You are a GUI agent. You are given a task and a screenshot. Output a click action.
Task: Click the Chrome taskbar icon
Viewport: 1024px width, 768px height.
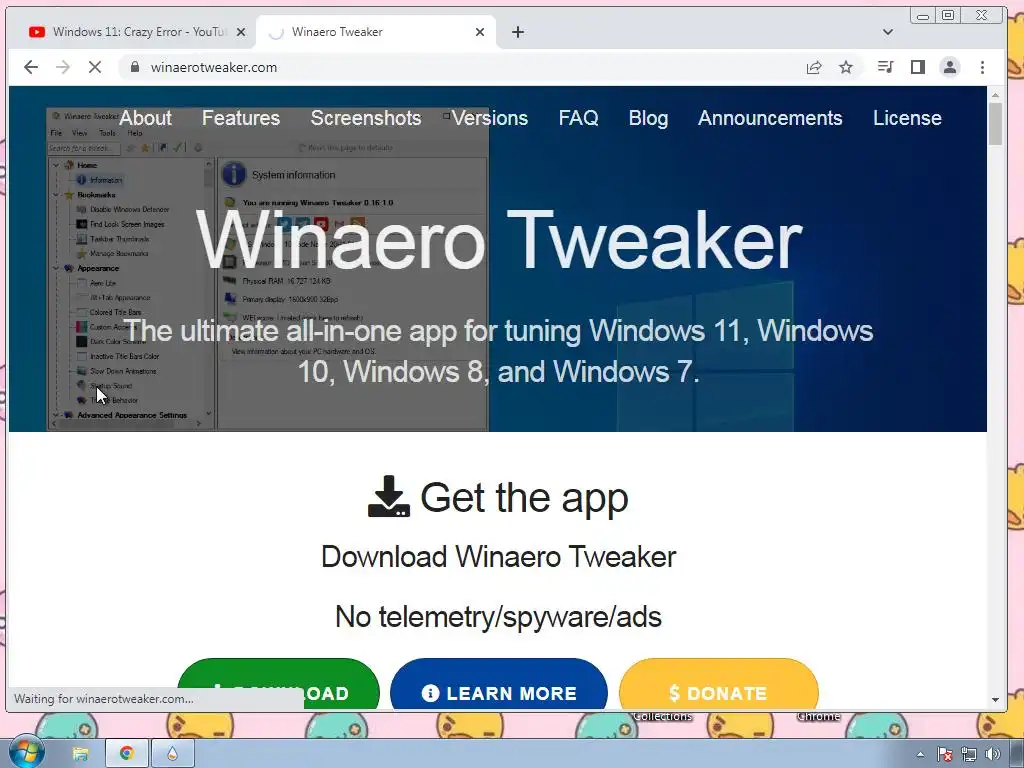point(127,754)
